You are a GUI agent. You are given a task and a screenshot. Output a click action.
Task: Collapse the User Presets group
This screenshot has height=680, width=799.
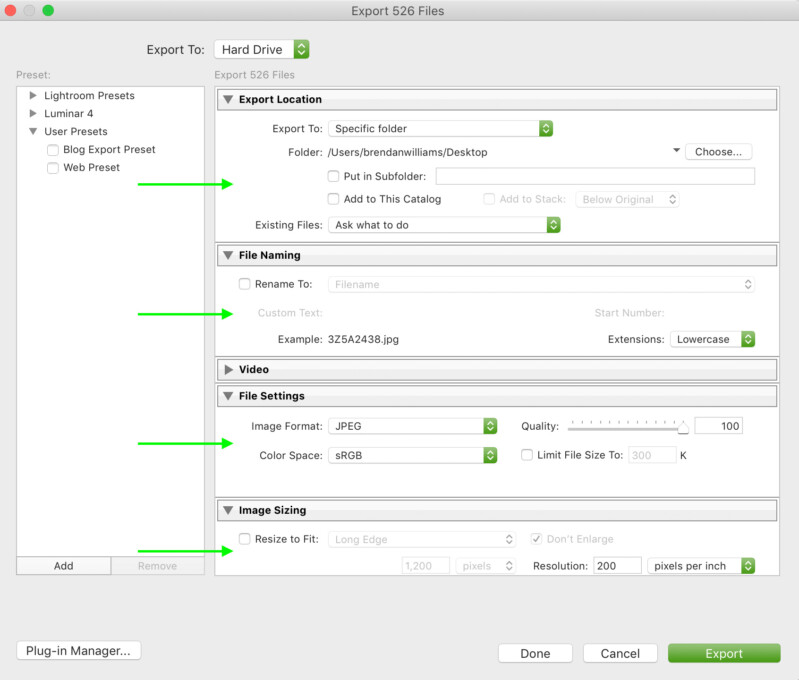(x=33, y=132)
